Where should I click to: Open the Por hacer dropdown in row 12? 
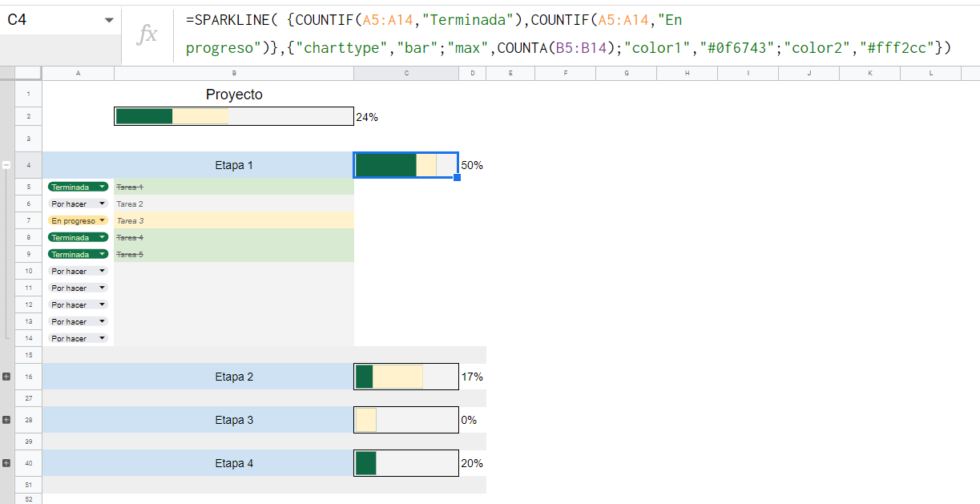click(x=102, y=305)
